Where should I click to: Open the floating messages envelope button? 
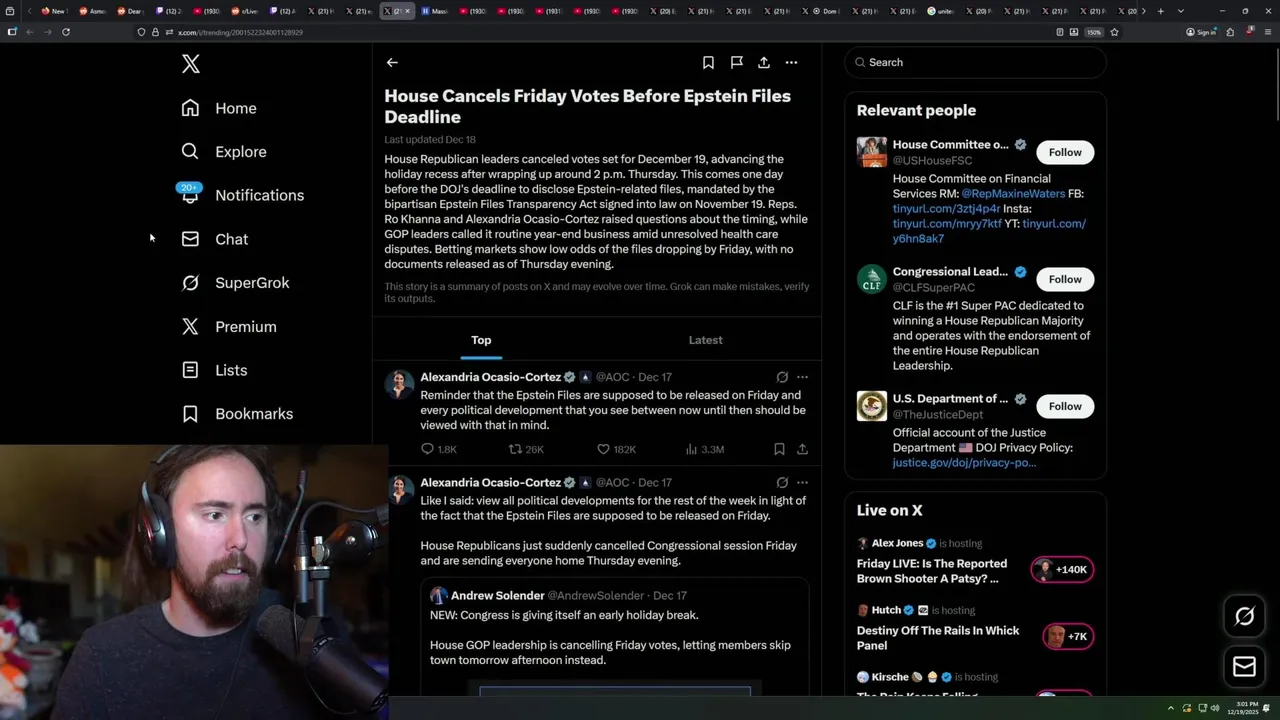click(1244, 666)
